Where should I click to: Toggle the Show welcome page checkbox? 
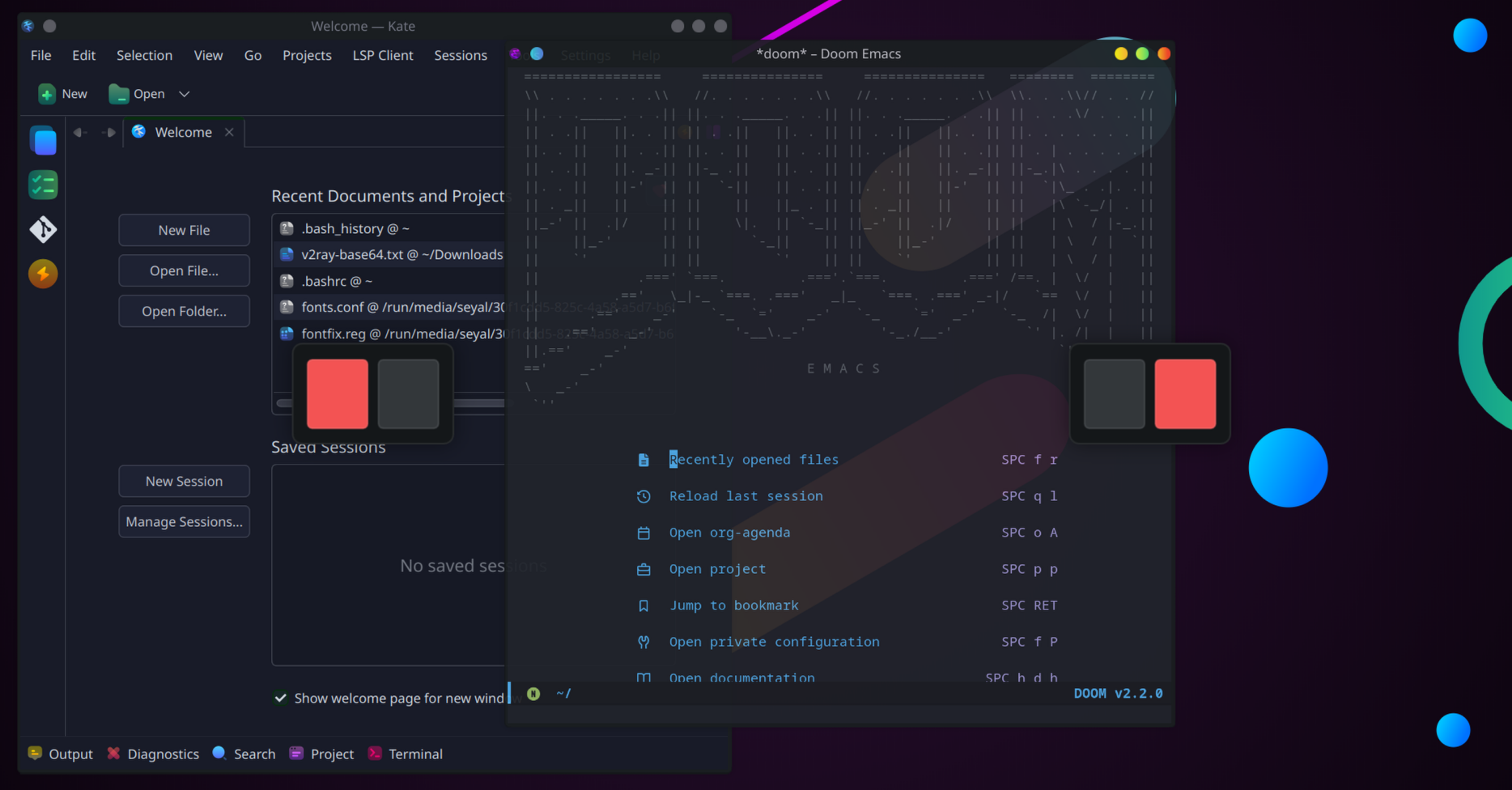(x=280, y=698)
